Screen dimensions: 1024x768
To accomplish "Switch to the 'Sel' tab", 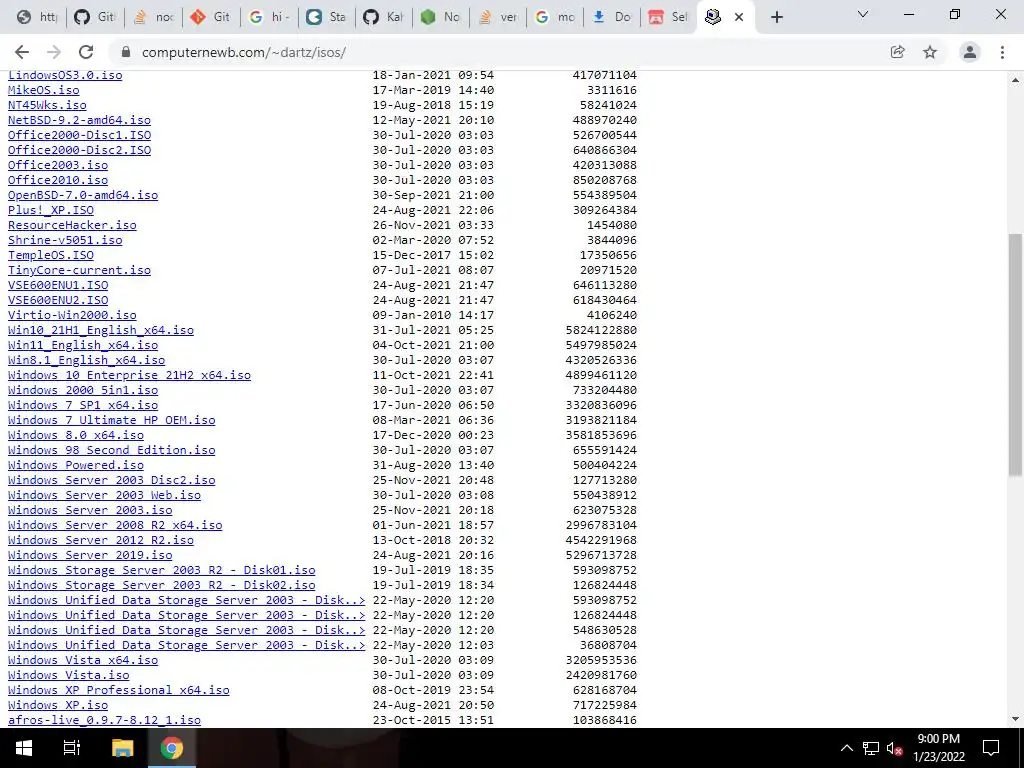I will pos(668,17).
